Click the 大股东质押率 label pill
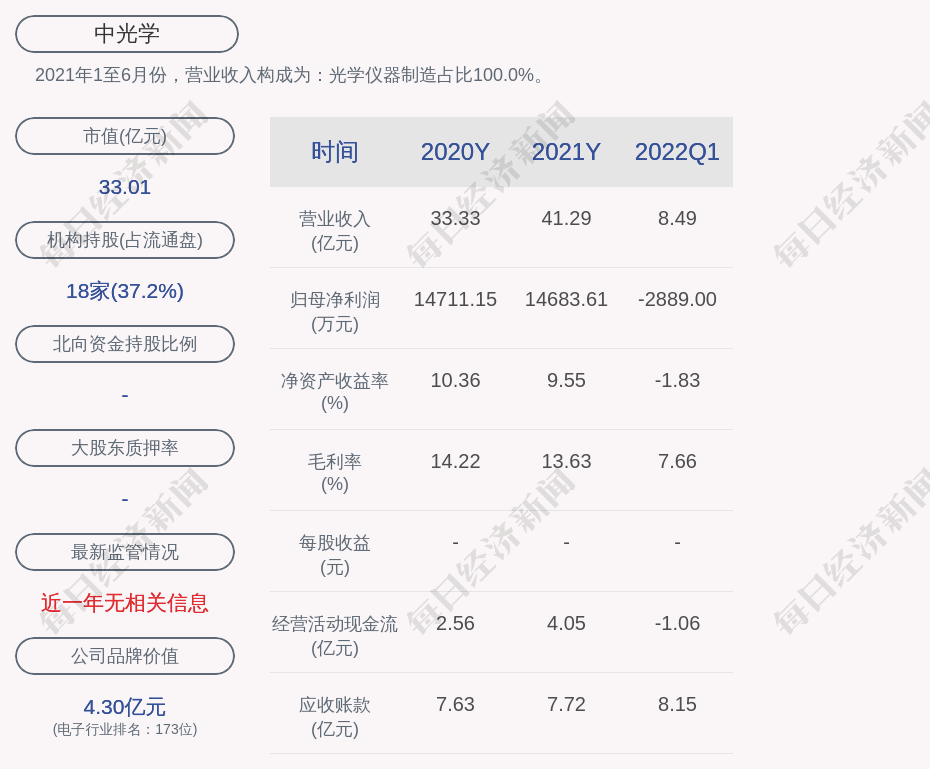The image size is (930, 769). pos(125,448)
